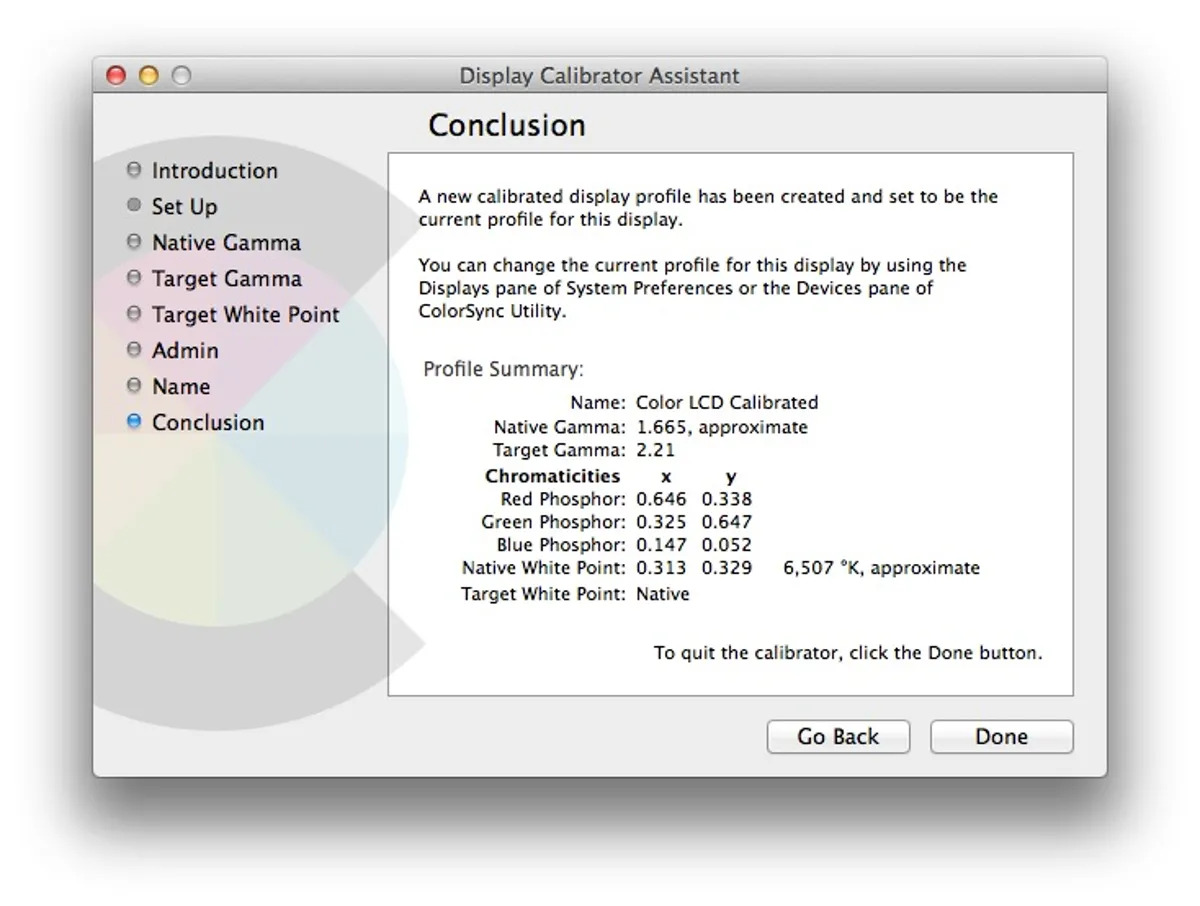Viewport: 1200px width, 906px height.
Task: Select the blue Conclusion step bullet
Action: (134, 422)
